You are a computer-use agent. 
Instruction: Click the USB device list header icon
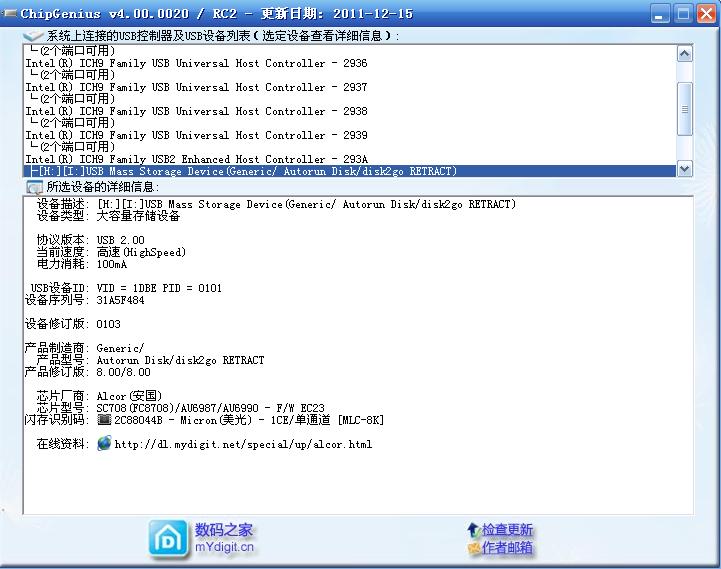(33, 36)
